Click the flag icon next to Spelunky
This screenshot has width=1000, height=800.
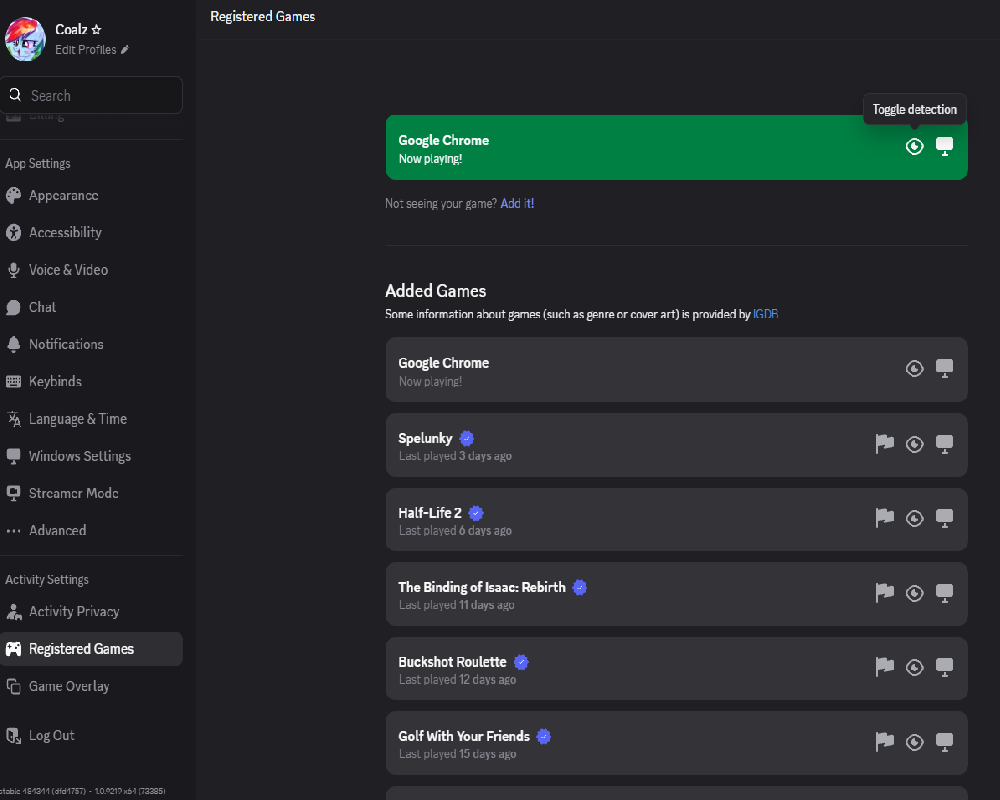[x=884, y=443]
